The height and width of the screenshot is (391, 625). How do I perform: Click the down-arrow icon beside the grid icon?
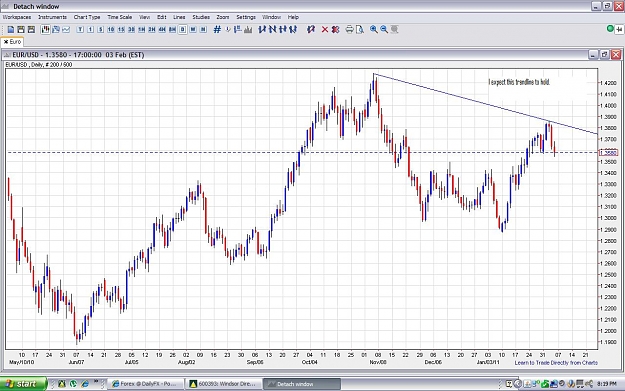tap(228, 29)
